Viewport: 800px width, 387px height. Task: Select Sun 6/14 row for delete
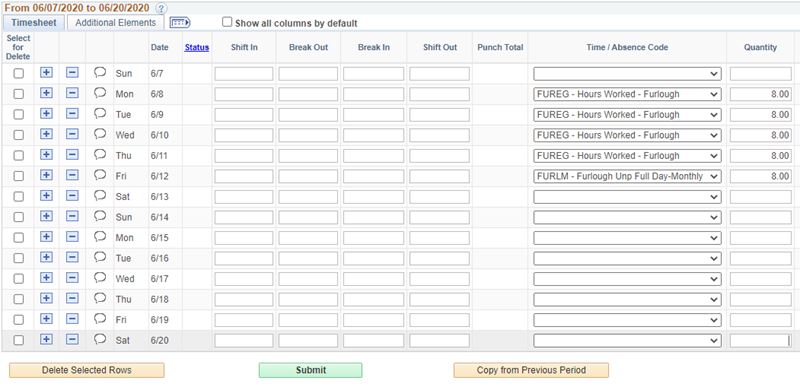[18, 217]
